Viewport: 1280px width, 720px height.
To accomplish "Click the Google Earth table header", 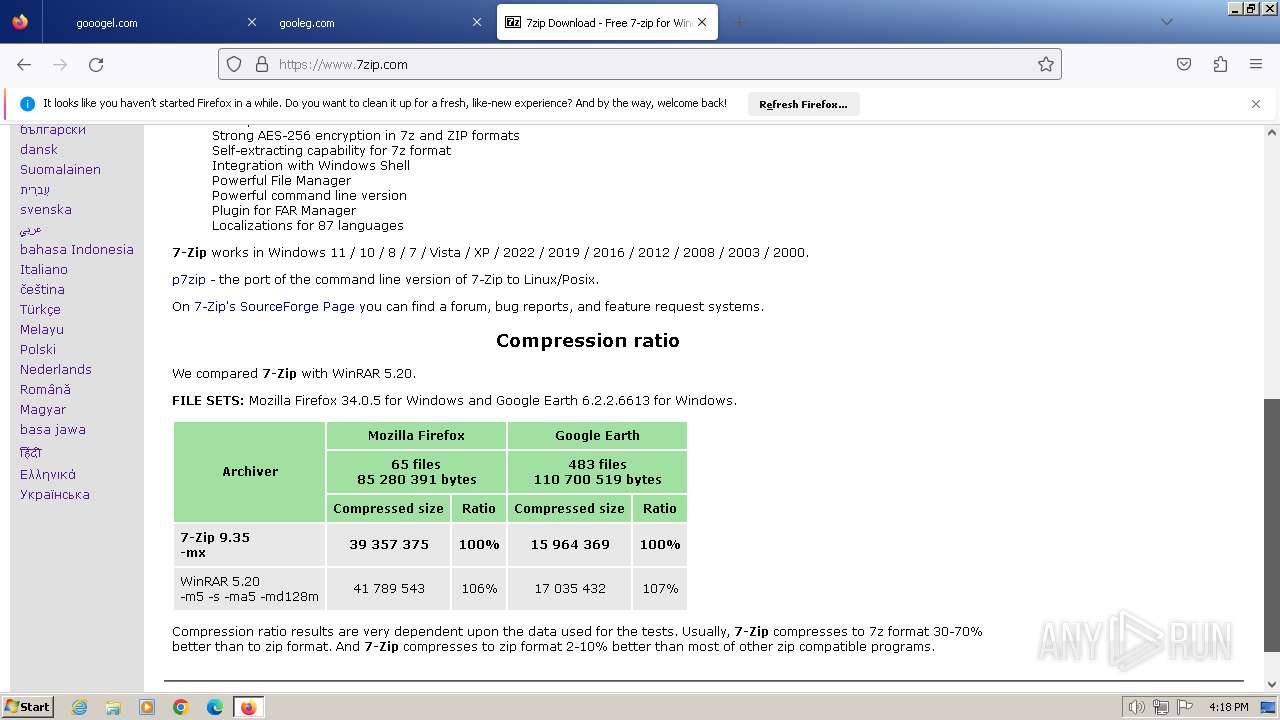I will coord(597,435).
